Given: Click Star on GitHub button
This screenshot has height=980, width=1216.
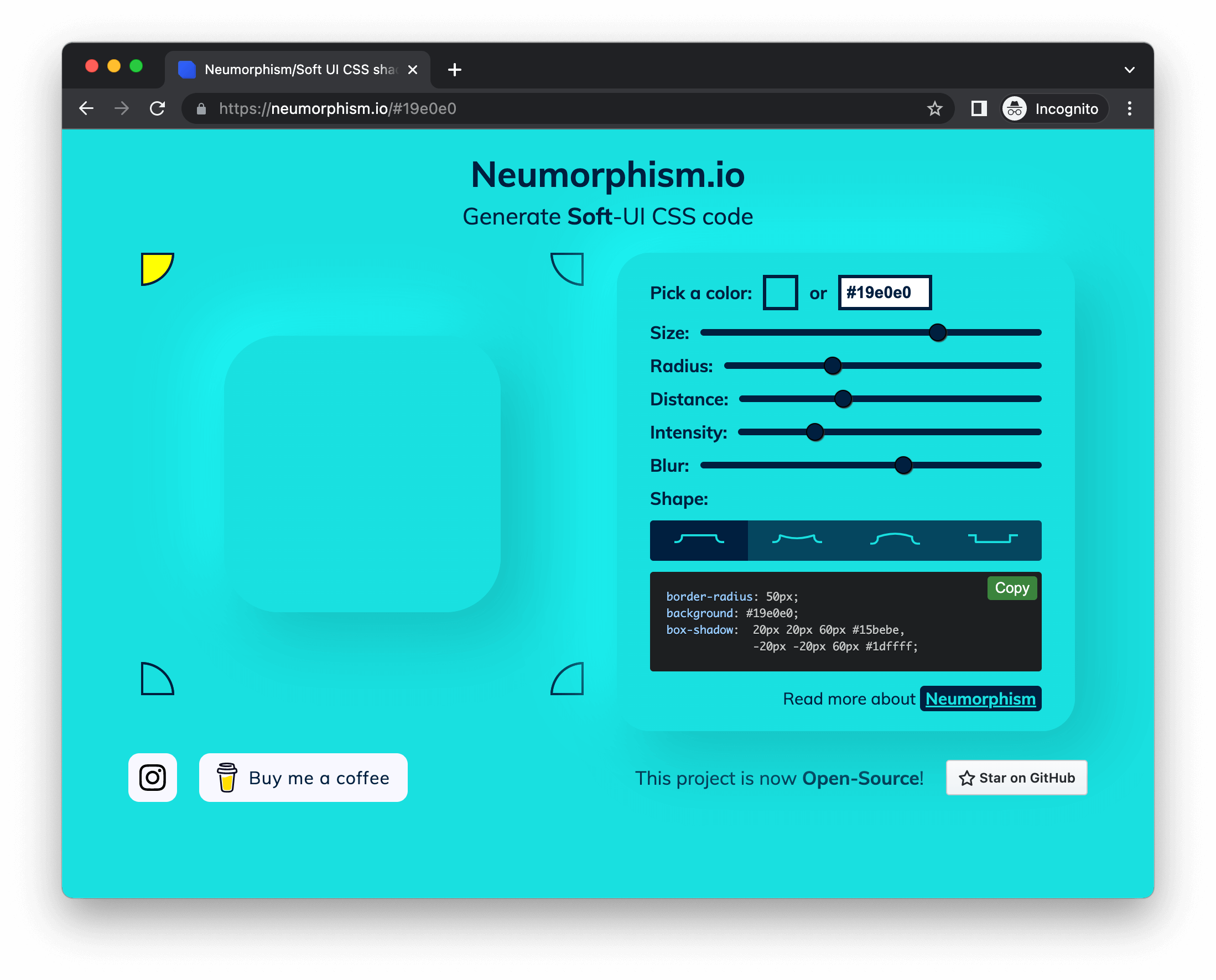Looking at the screenshot, I should [x=1016, y=778].
